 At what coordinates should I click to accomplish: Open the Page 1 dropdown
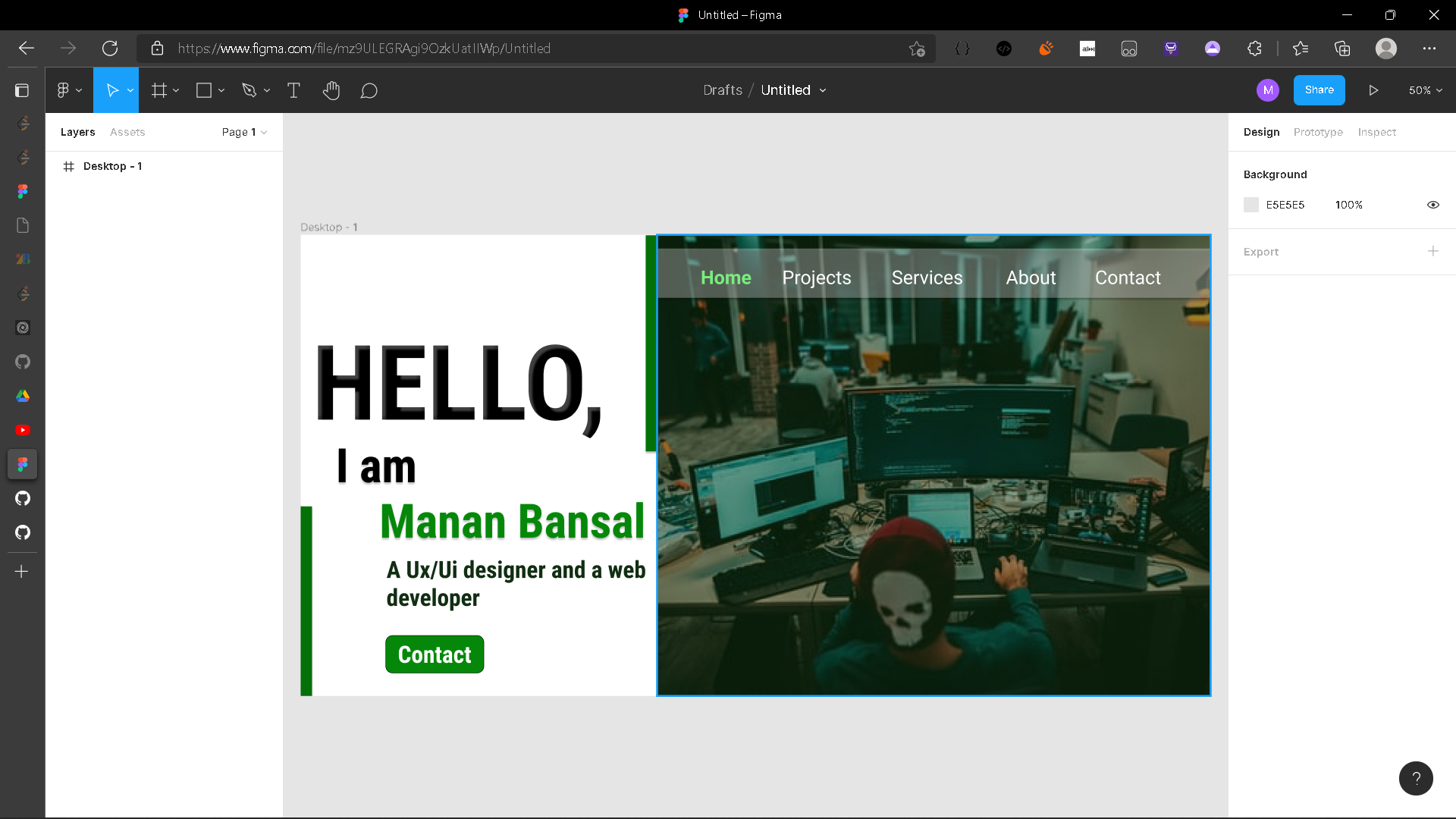(x=243, y=132)
